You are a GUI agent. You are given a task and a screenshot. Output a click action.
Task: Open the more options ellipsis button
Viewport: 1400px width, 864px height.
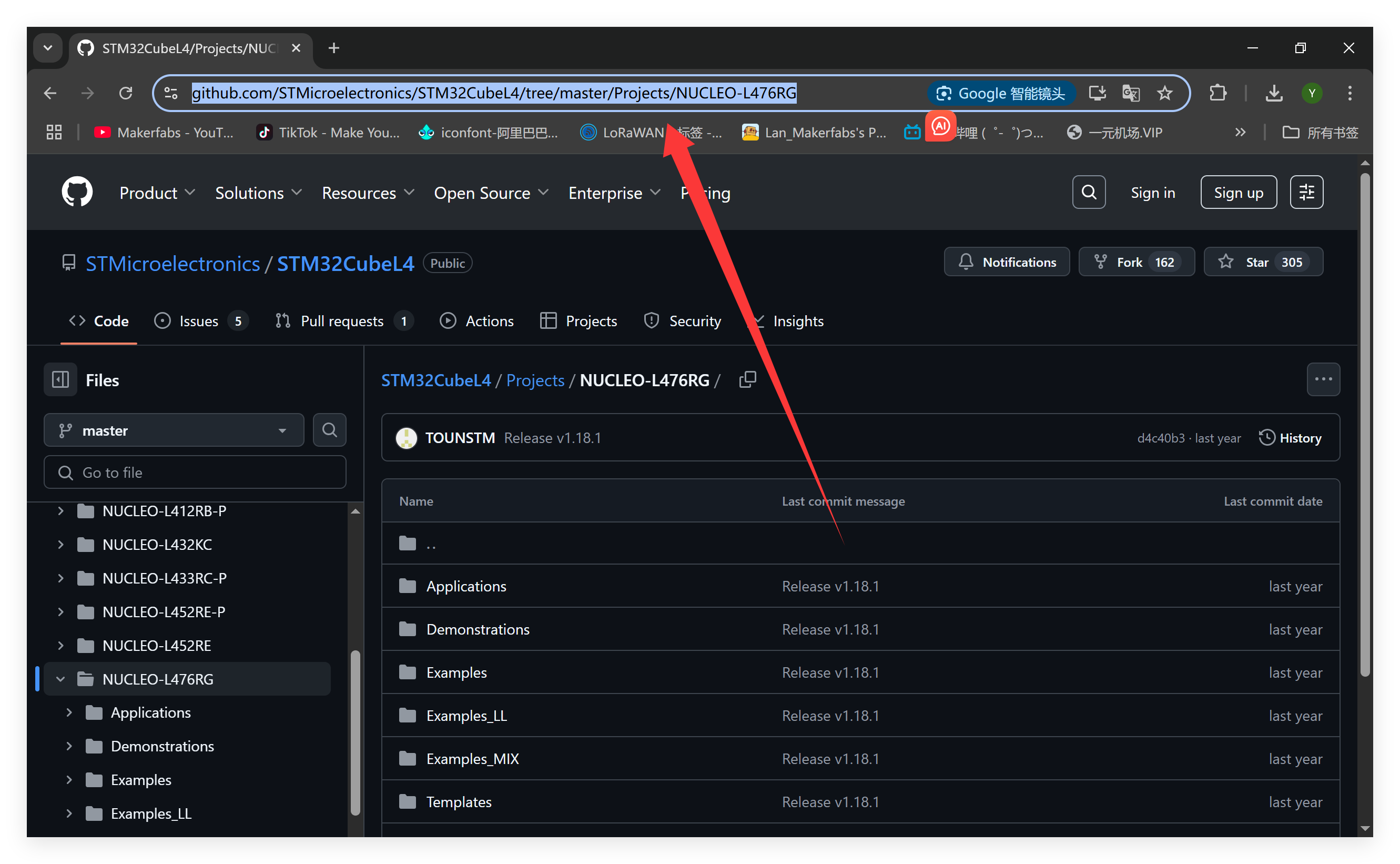[1323, 379]
